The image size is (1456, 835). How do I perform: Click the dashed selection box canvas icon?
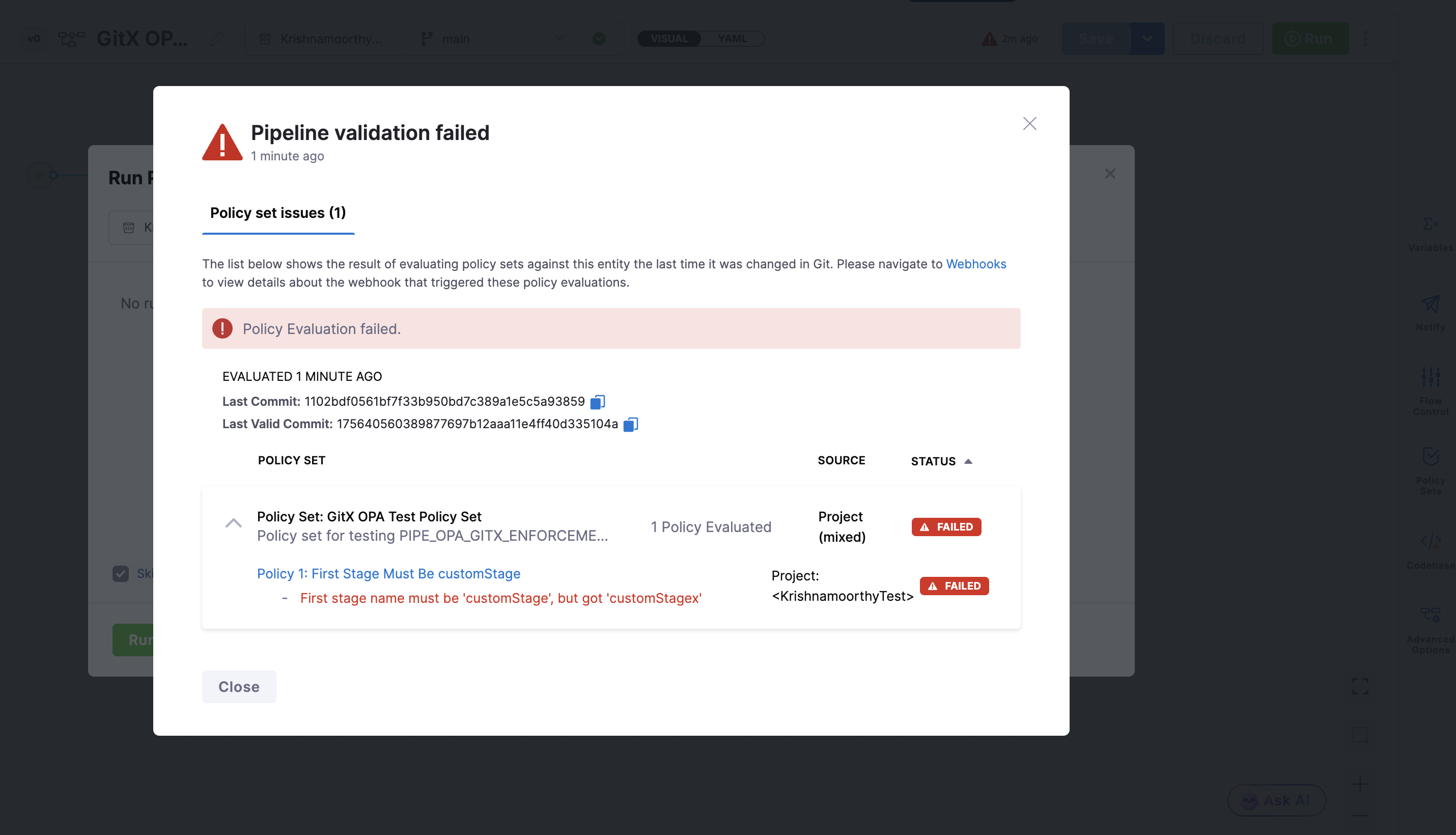[1360, 734]
